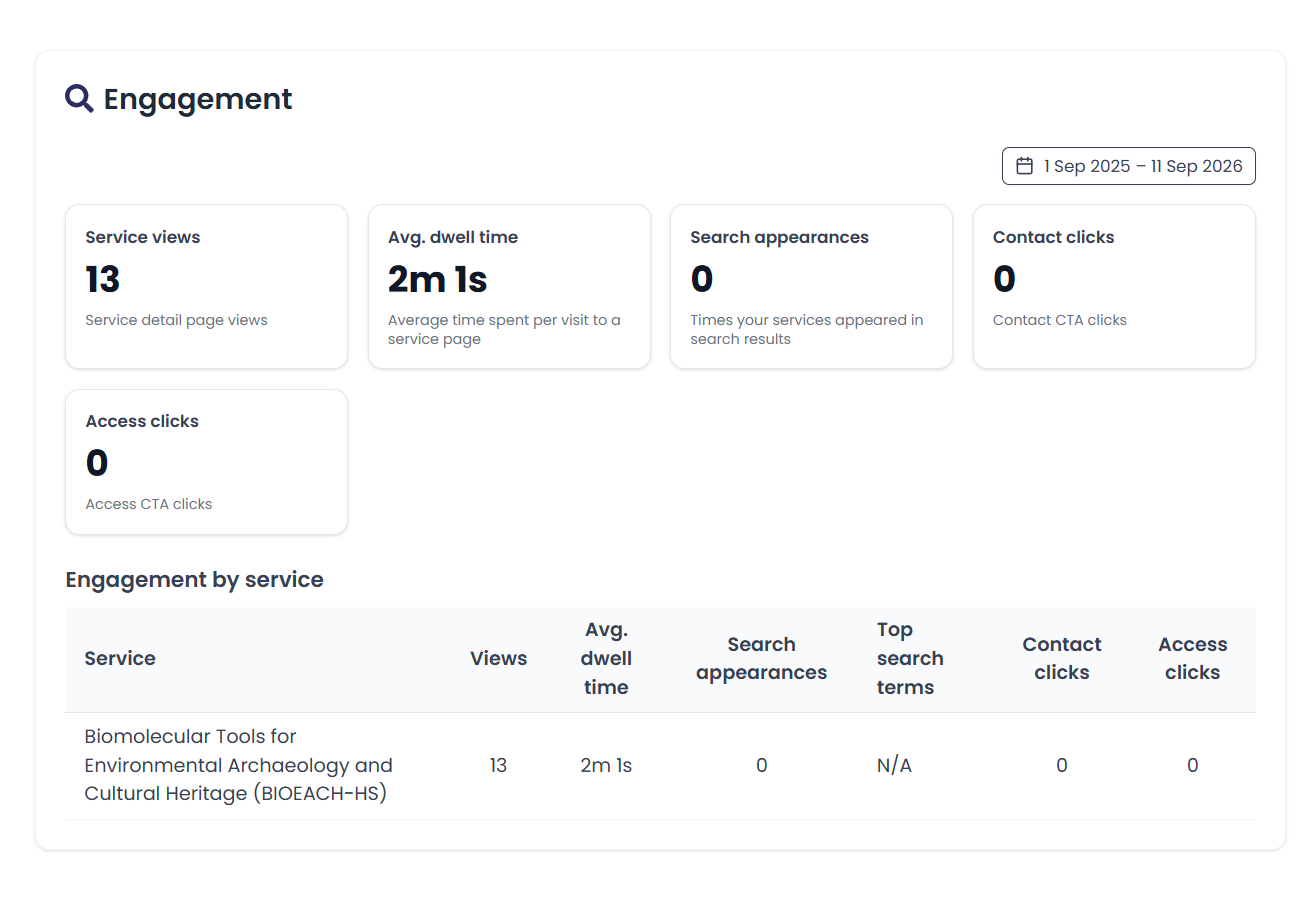Click the Search appearances column header

762,658
